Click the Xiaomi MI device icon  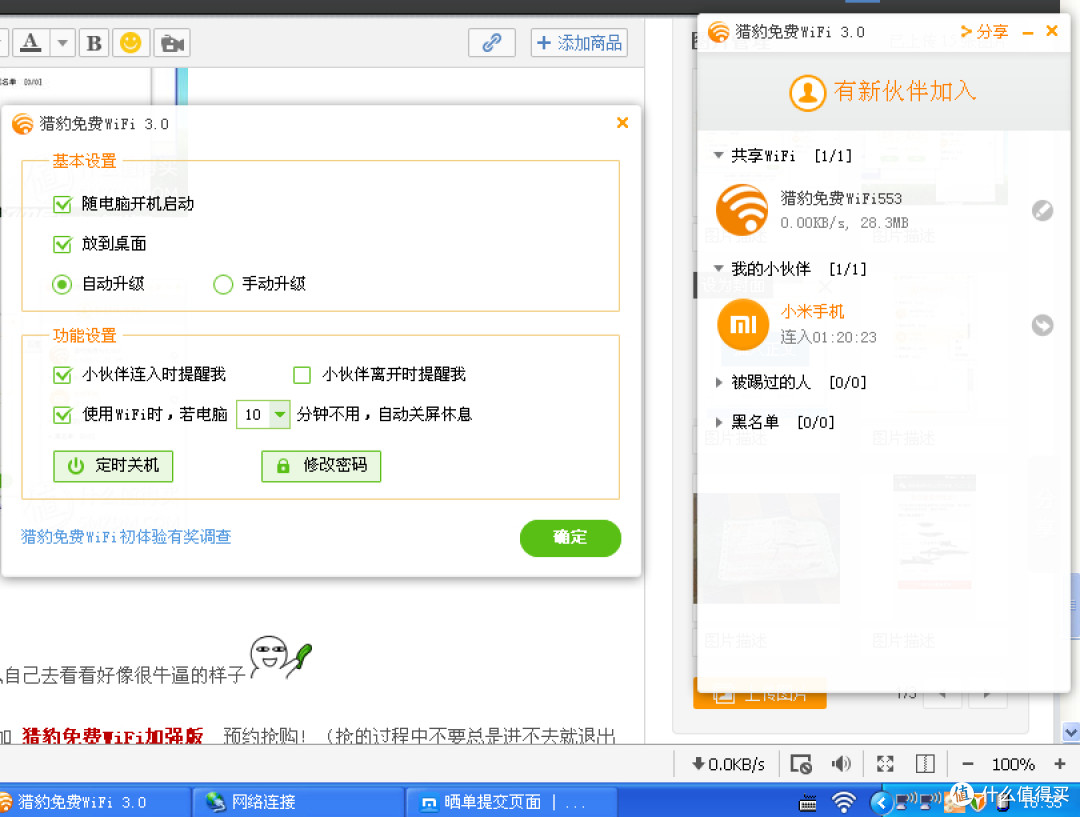pyautogui.click(x=742, y=324)
